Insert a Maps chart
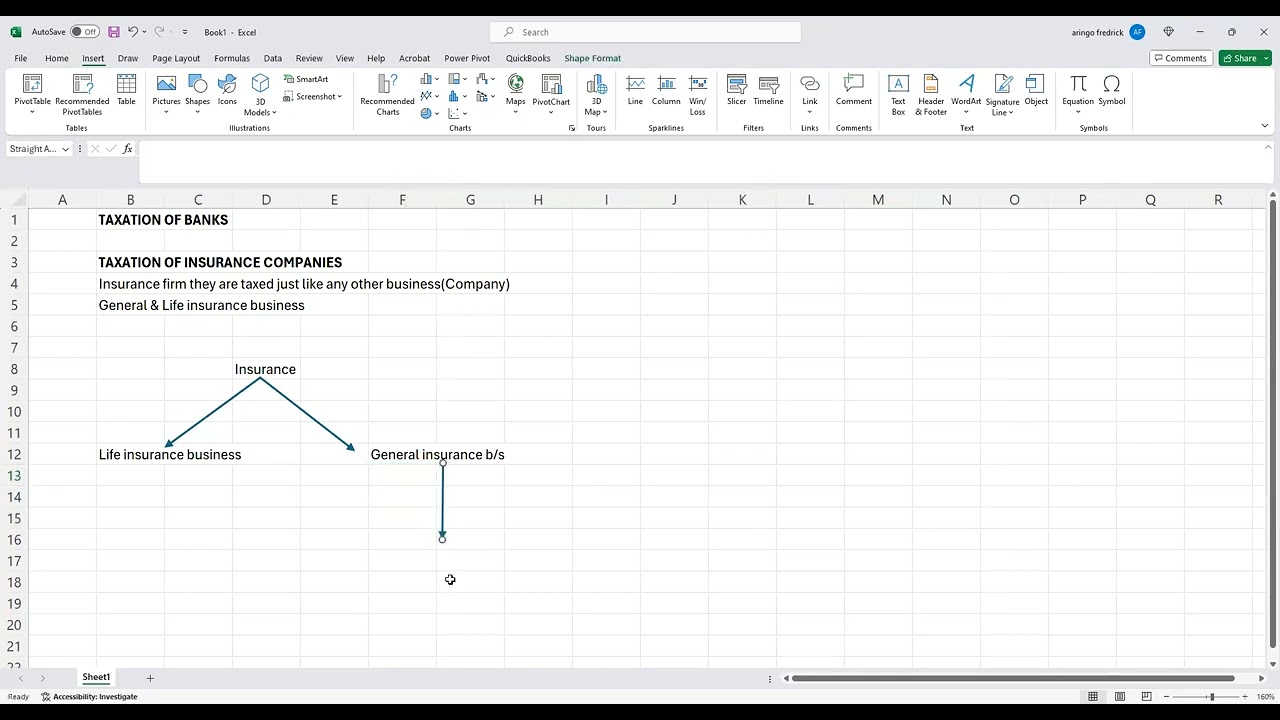Screen dimensions: 1280x720 [x=515, y=94]
